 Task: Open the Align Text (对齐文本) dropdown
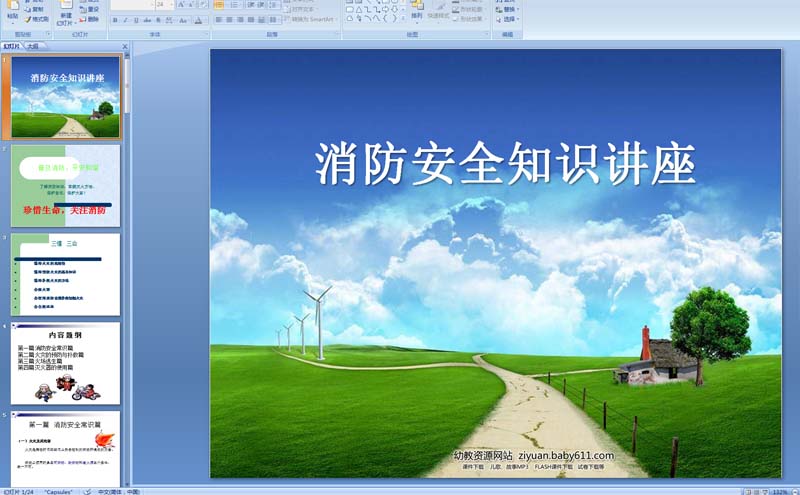point(301,9)
